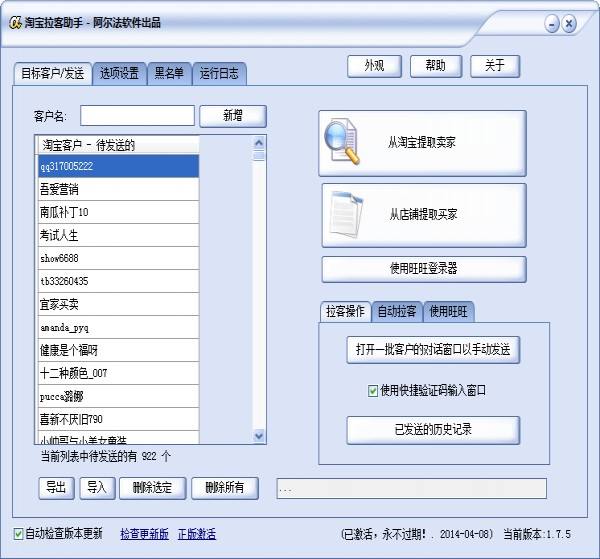Viewport: 600px width, 559px height.
Task: Click 新增 to add customer
Action: click(x=233, y=116)
